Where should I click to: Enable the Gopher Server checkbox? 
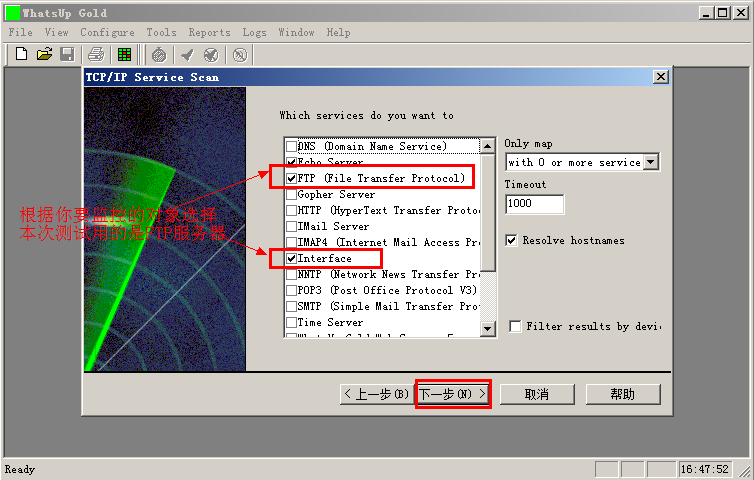[x=291, y=194]
